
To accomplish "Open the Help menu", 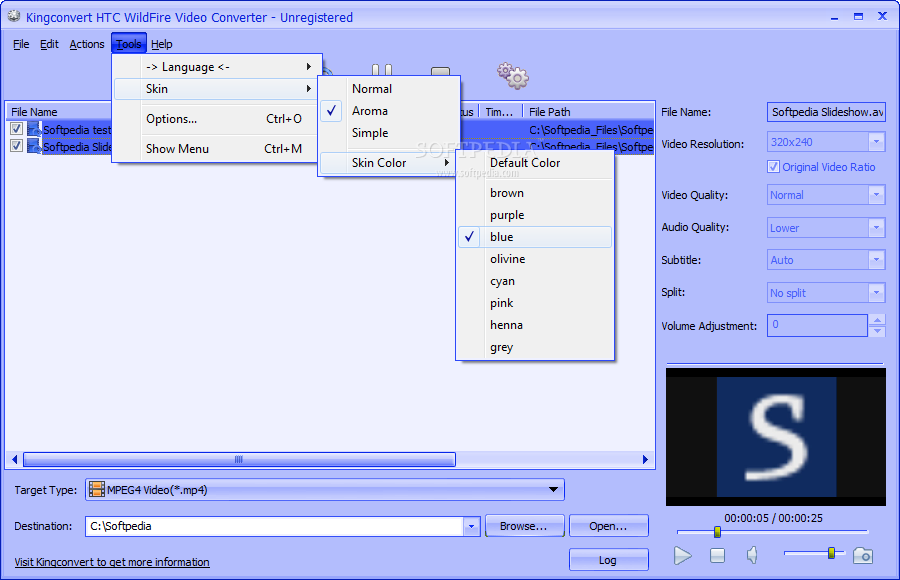I will point(162,44).
